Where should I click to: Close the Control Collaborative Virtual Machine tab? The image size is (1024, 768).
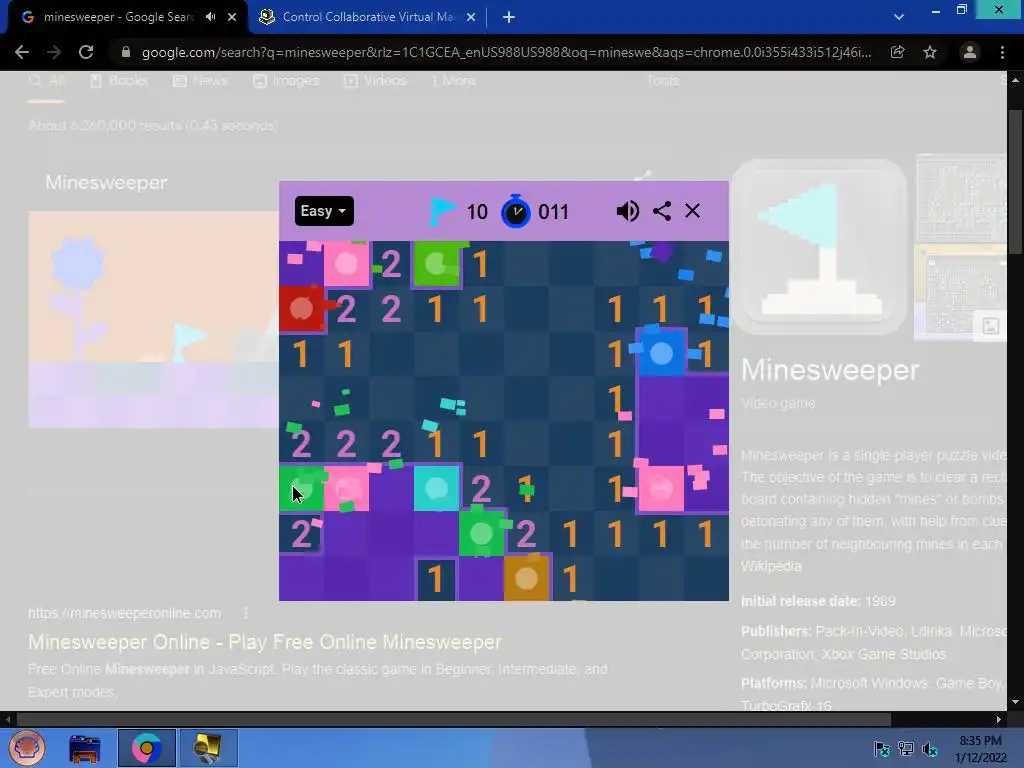[471, 17]
